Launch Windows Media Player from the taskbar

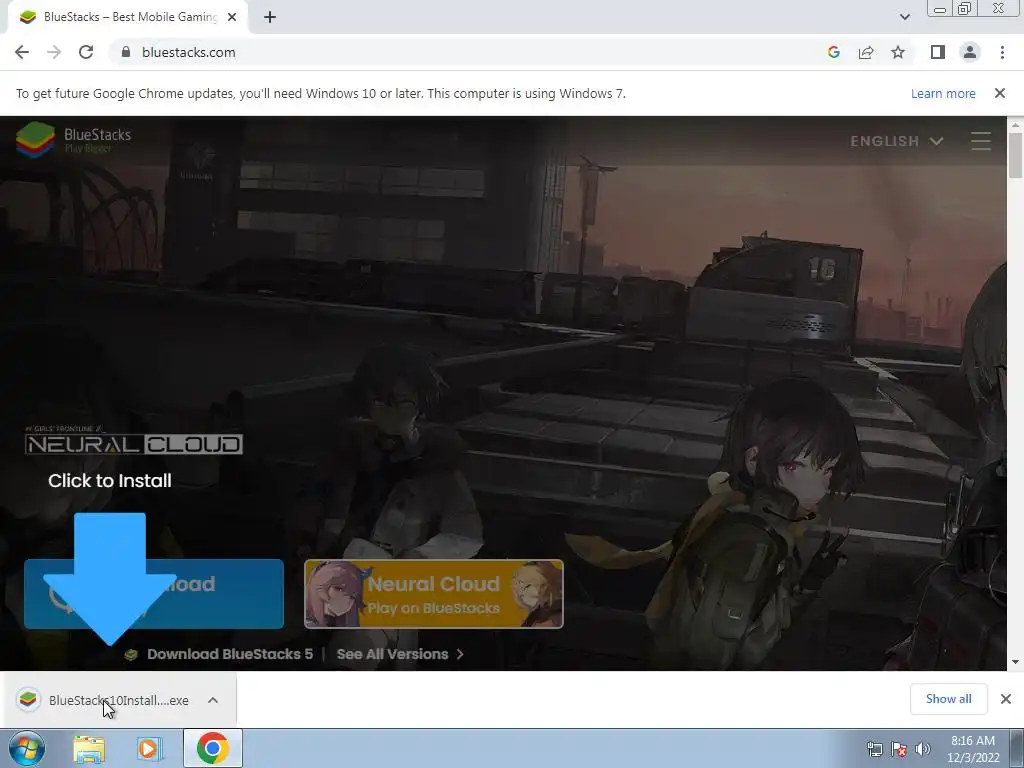(149, 749)
